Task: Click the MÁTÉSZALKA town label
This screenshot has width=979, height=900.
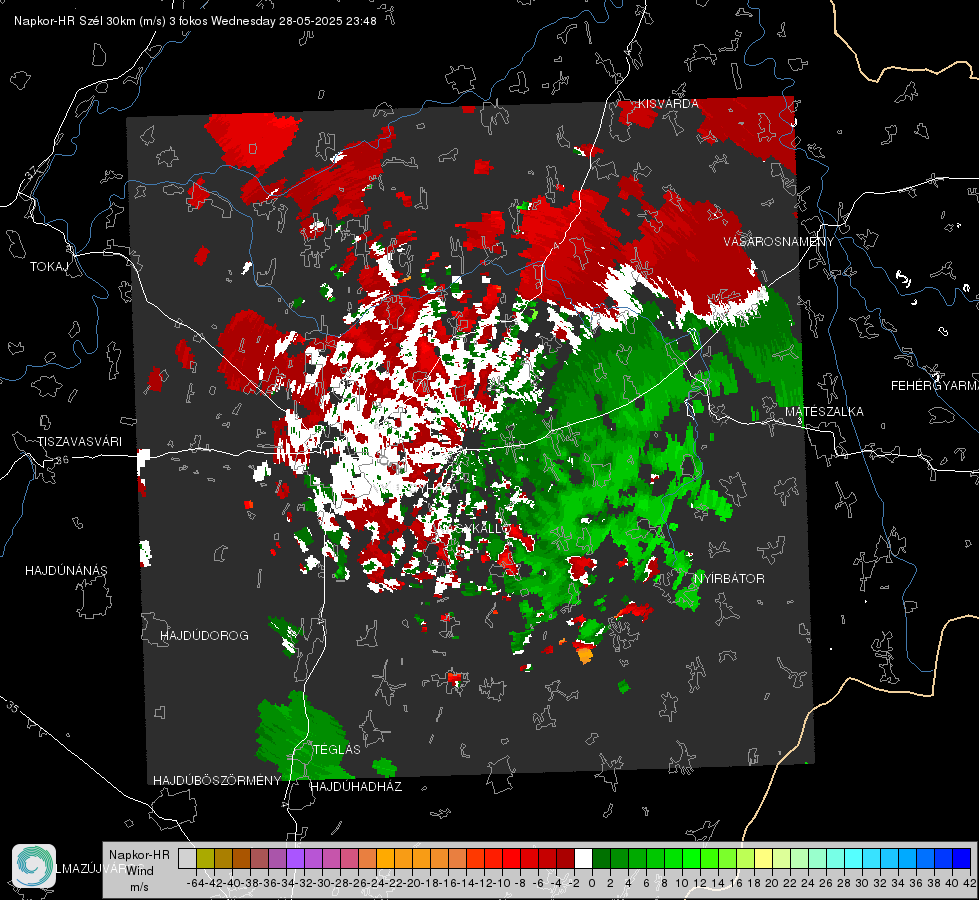Action: coord(824,411)
